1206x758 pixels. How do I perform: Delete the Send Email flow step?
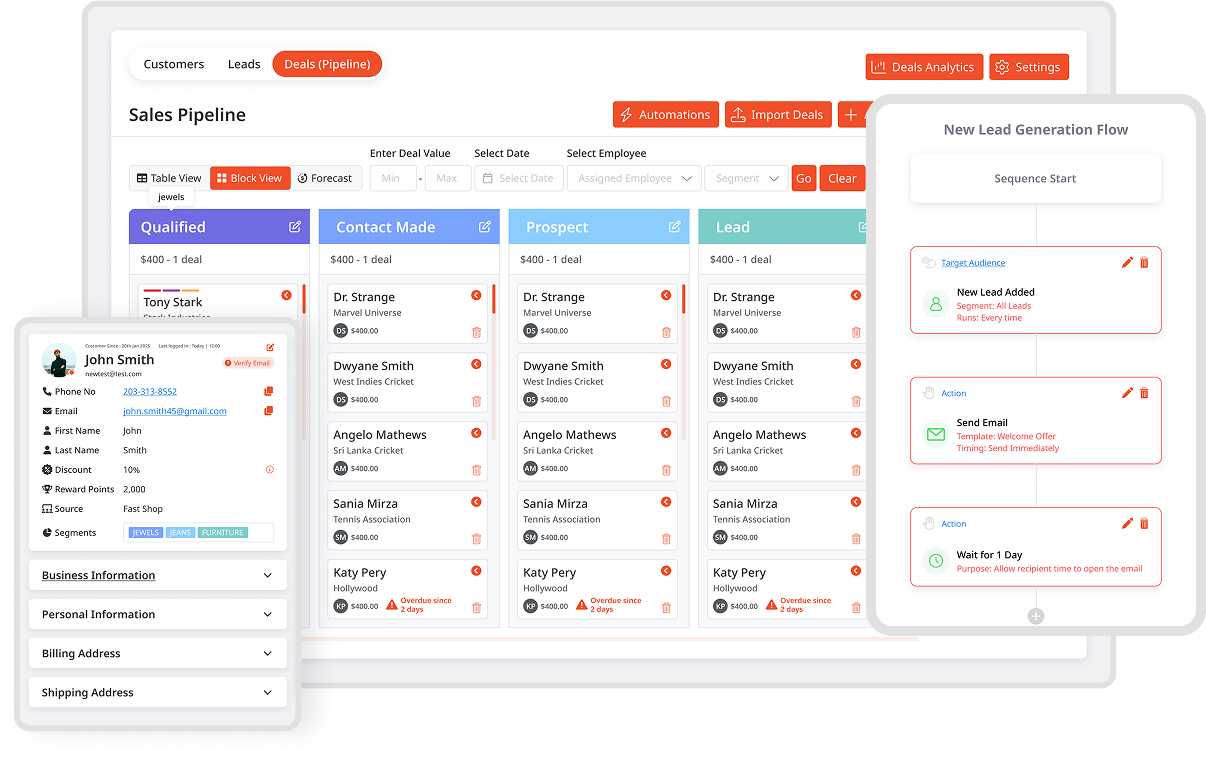[x=1145, y=393]
